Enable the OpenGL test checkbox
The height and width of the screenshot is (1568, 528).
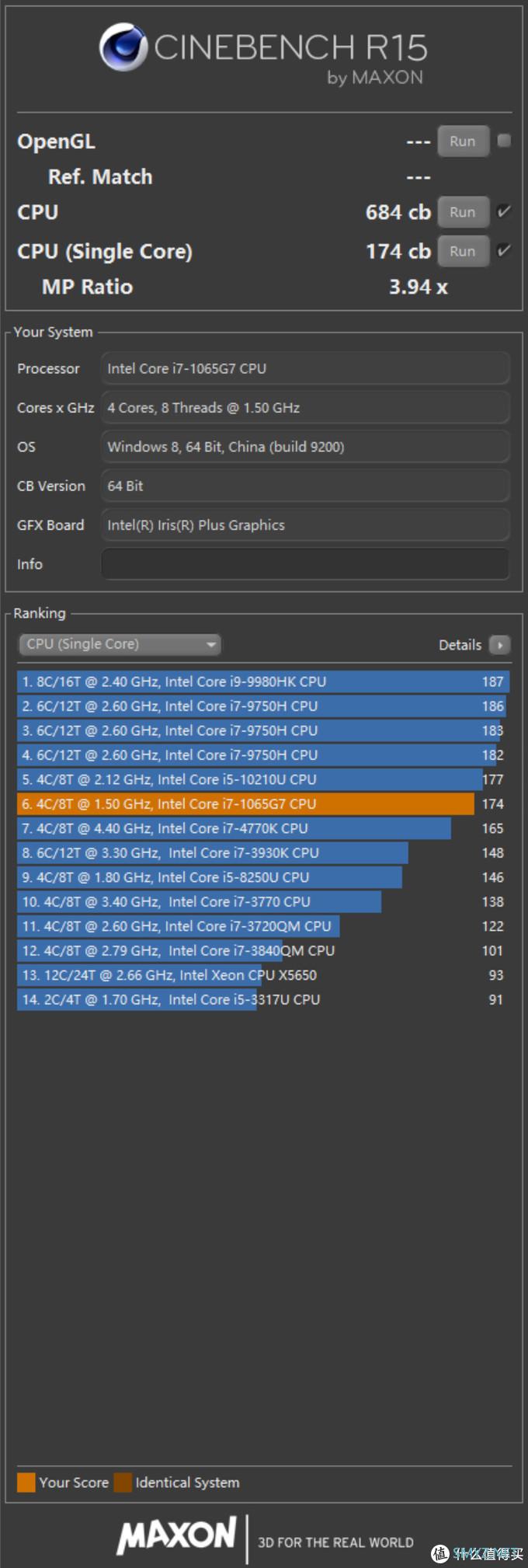[504, 141]
